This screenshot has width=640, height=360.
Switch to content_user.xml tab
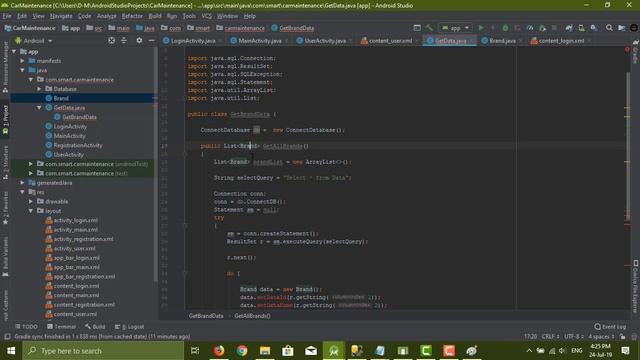390,41
